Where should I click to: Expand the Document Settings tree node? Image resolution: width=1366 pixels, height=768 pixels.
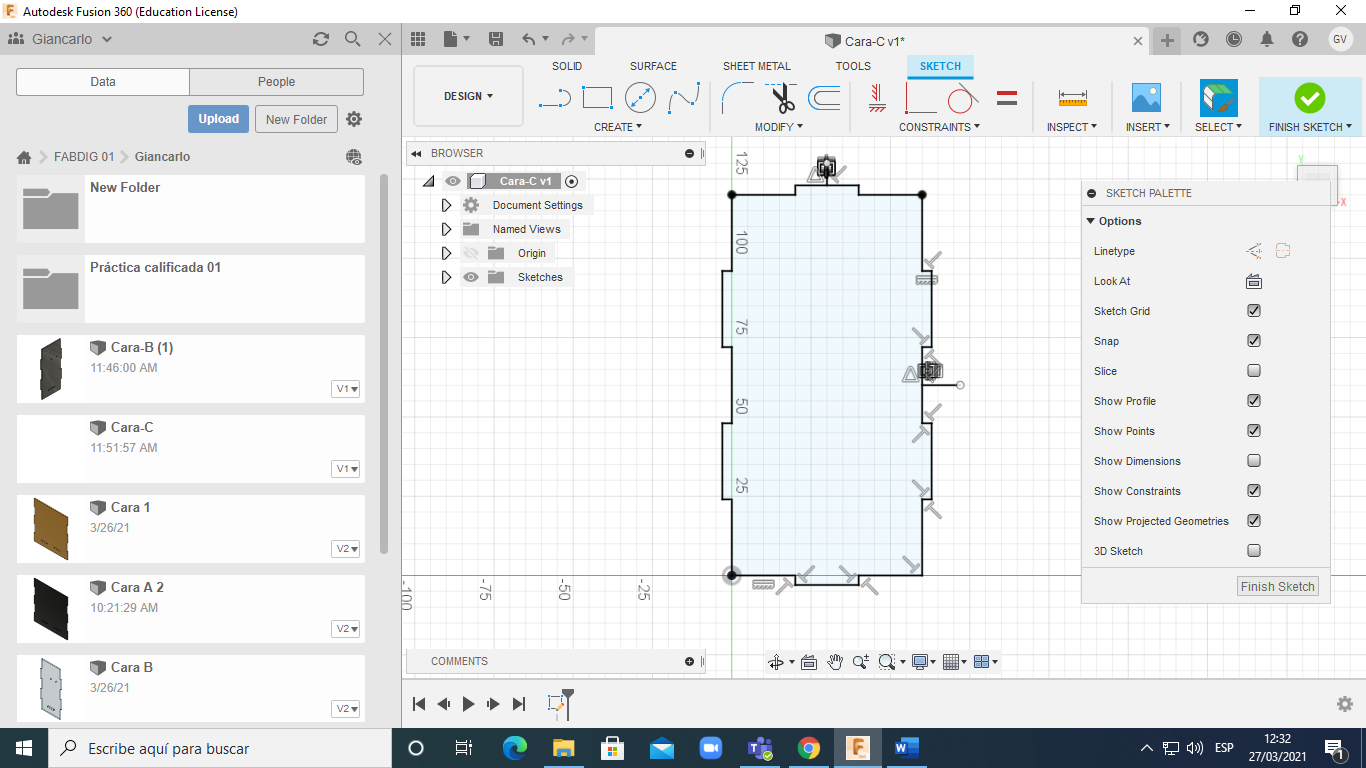[446, 205]
